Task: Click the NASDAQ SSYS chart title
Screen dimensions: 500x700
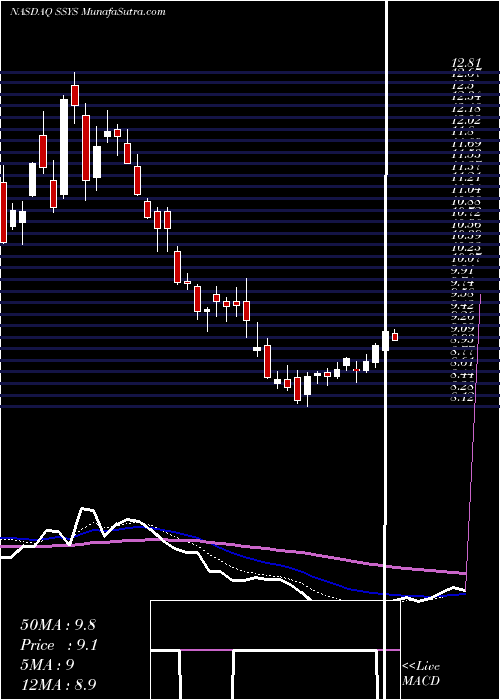Action: click(x=88, y=11)
